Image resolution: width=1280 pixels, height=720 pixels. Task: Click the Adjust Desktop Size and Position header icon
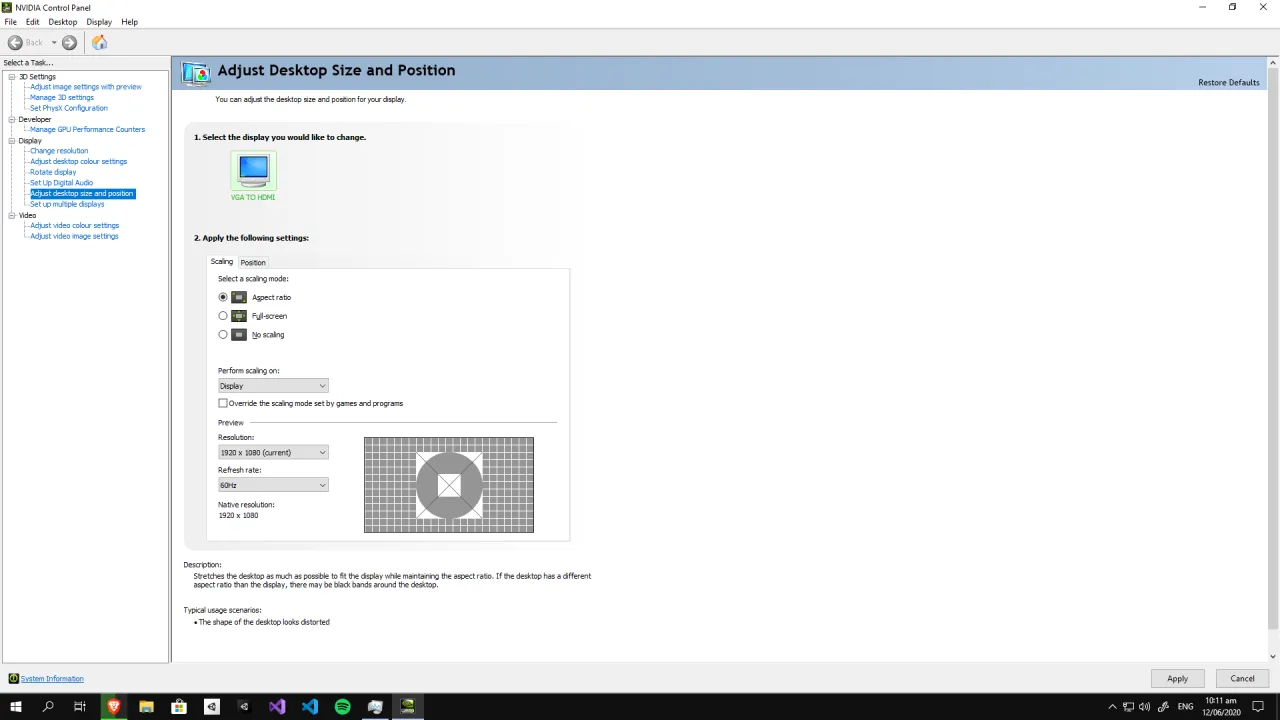tap(195, 71)
